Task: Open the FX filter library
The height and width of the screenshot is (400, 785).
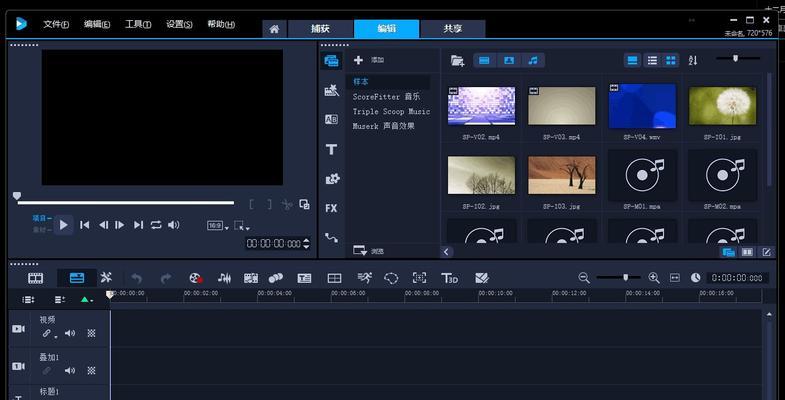Action: pos(331,208)
